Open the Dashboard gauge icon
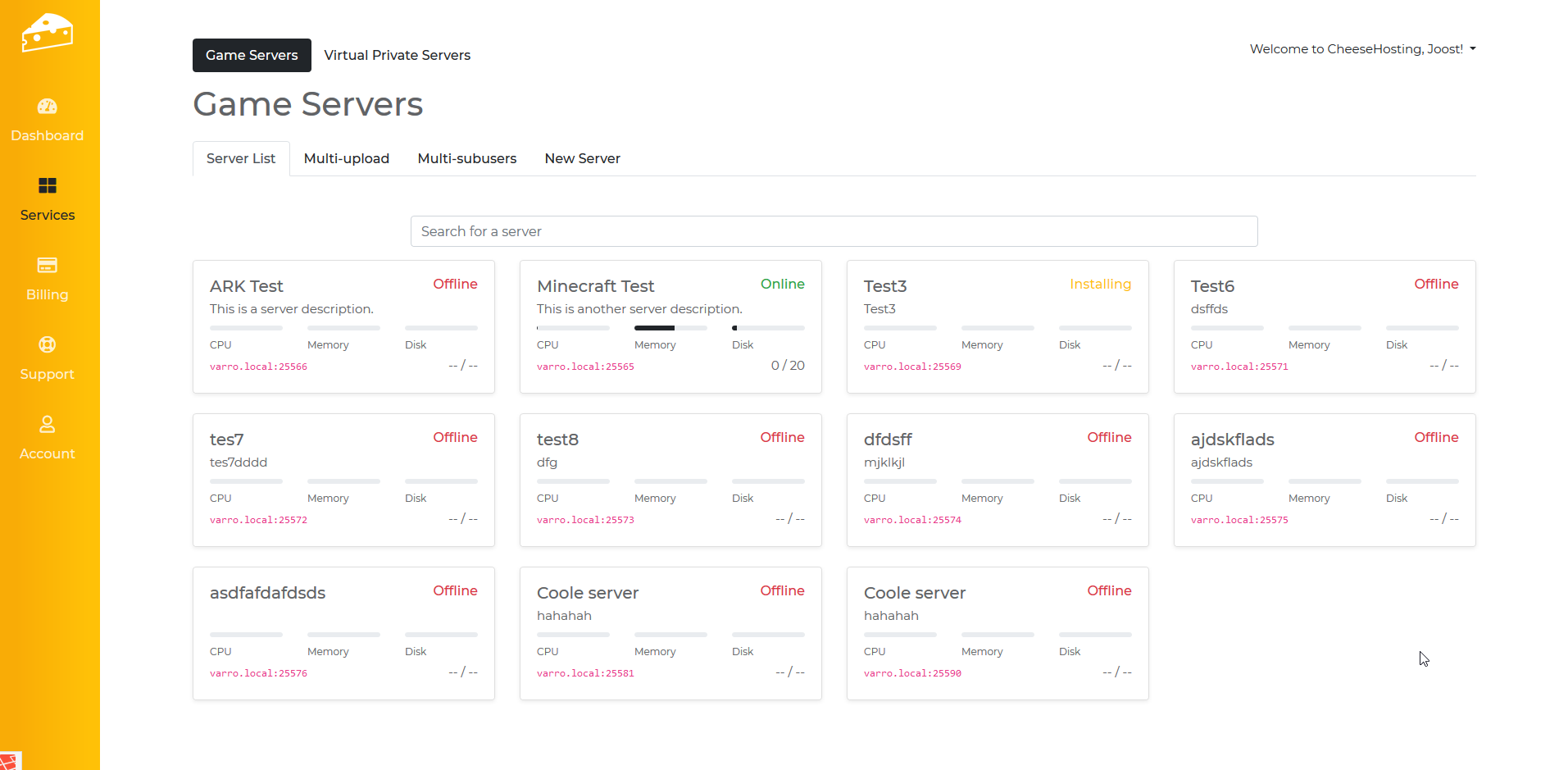 click(48, 107)
